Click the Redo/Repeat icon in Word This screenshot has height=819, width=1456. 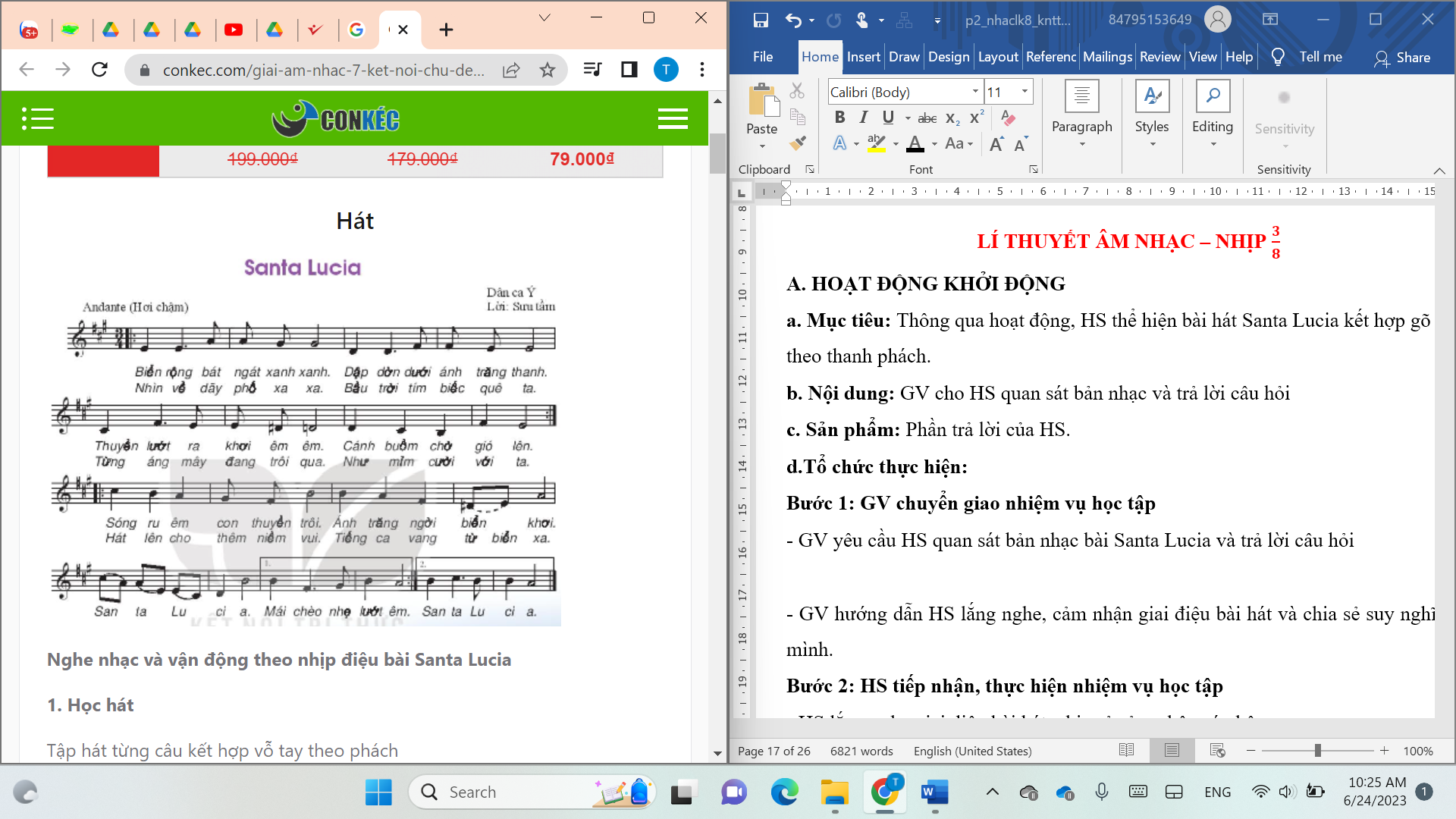833,20
